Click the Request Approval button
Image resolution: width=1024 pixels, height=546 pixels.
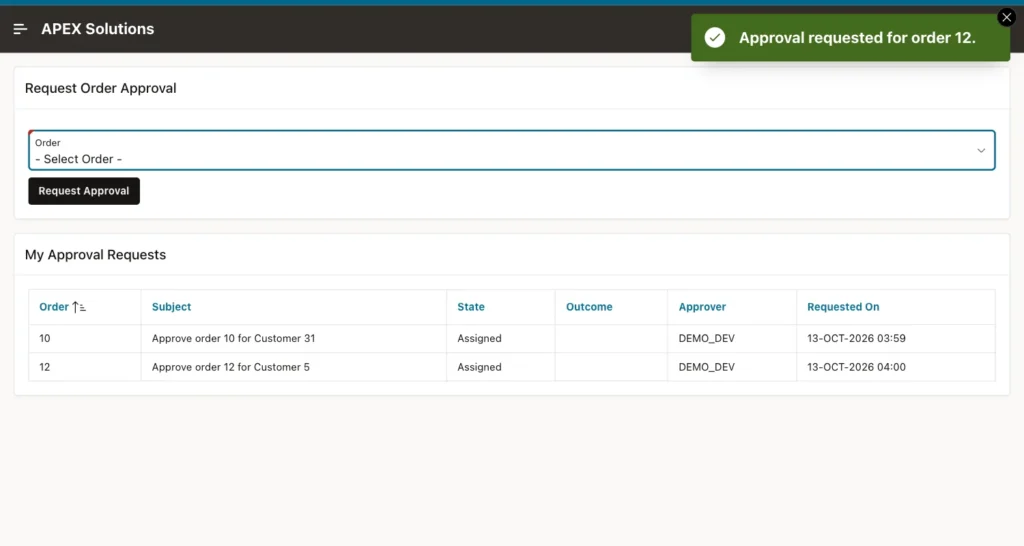coord(84,191)
